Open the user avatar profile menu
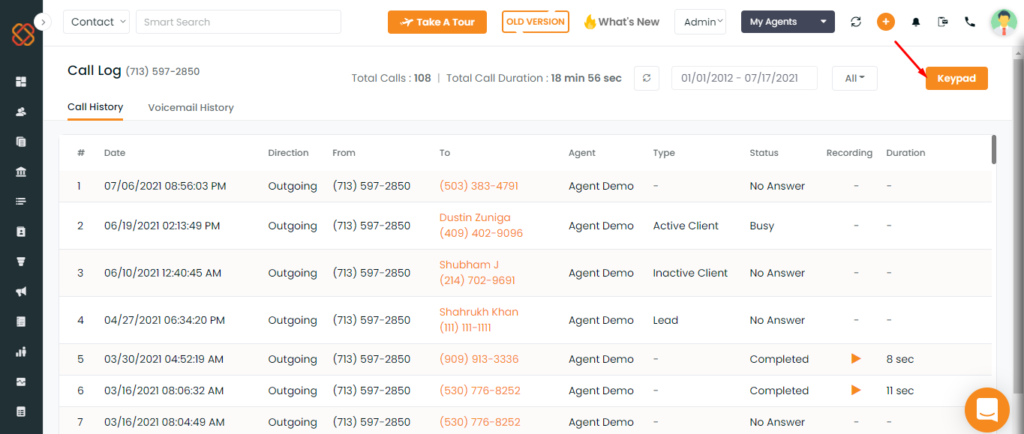Image resolution: width=1024 pixels, height=434 pixels. pyautogui.click(x=1004, y=22)
